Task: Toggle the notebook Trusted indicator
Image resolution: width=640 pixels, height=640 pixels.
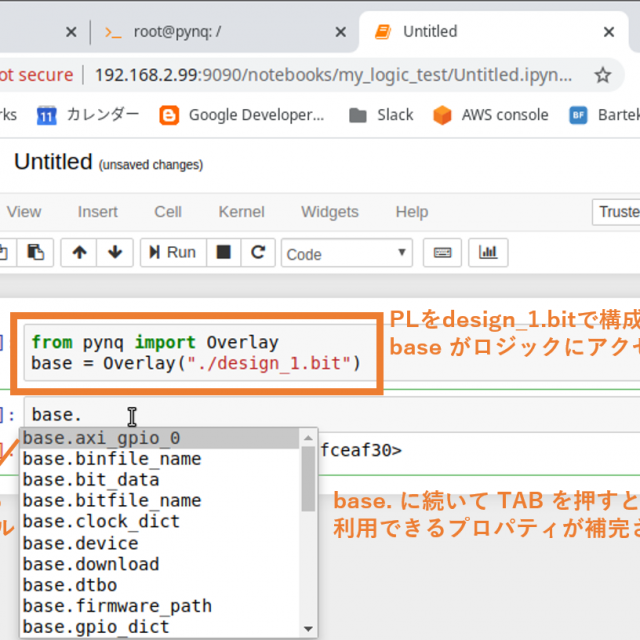Action: click(x=618, y=212)
